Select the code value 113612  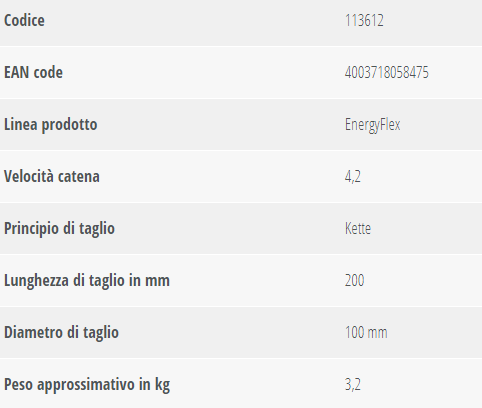point(364,20)
